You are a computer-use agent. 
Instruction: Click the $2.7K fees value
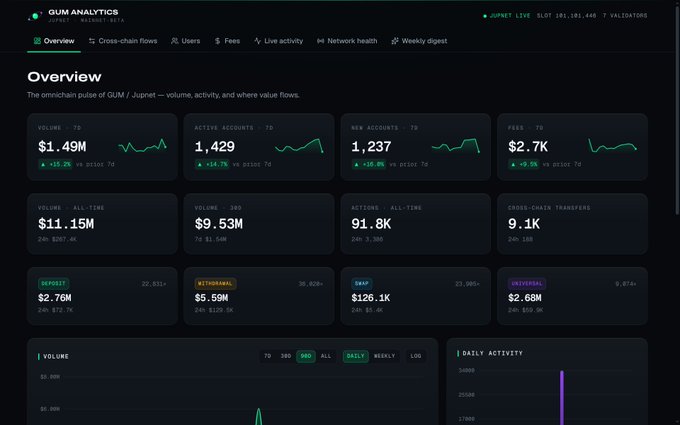(528, 147)
